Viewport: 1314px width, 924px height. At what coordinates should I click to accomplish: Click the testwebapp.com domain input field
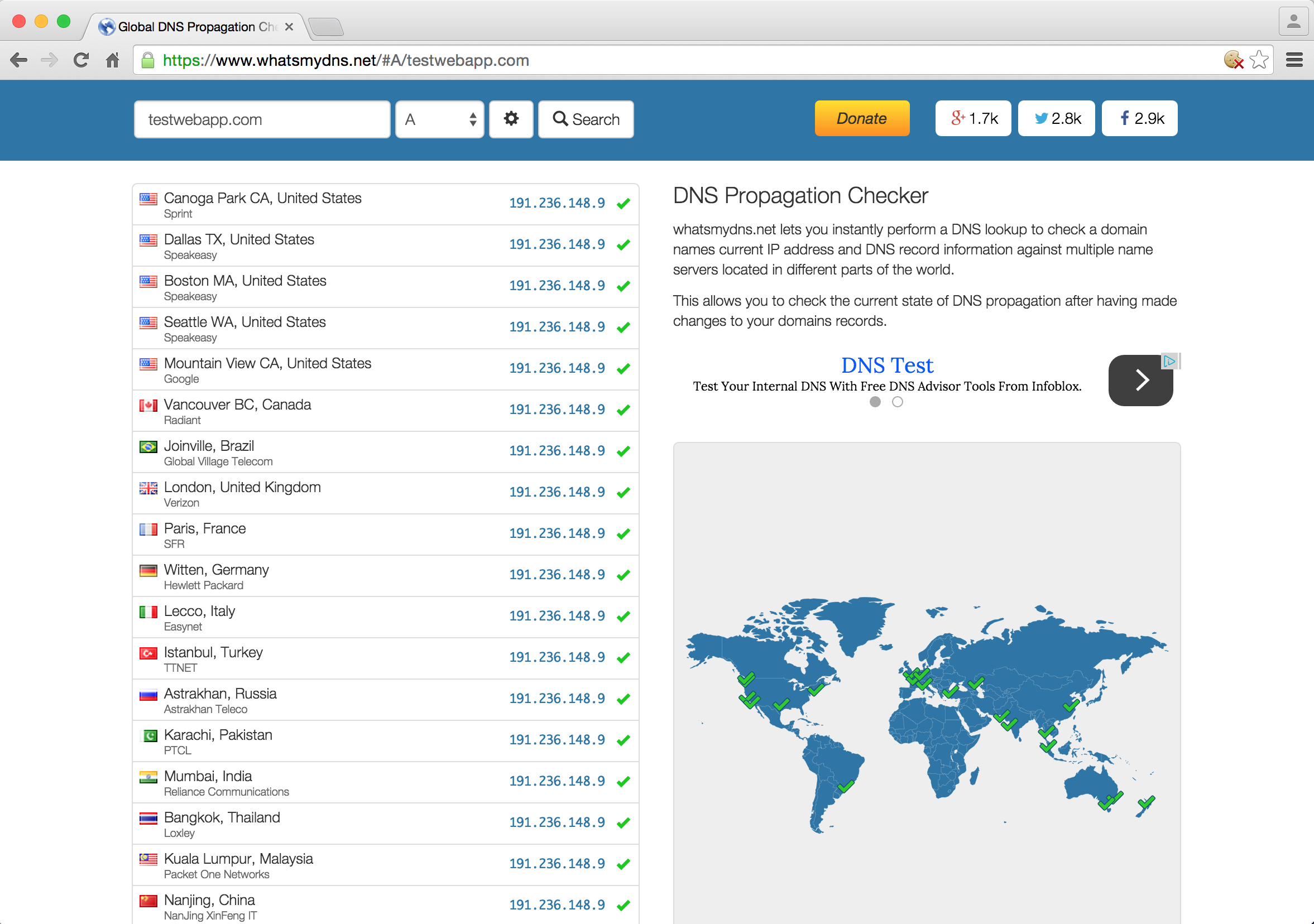tap(262, 119)
